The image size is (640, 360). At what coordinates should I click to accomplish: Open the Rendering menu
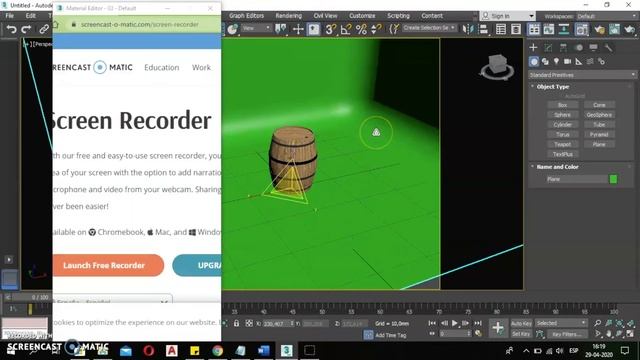coord(289,16)
